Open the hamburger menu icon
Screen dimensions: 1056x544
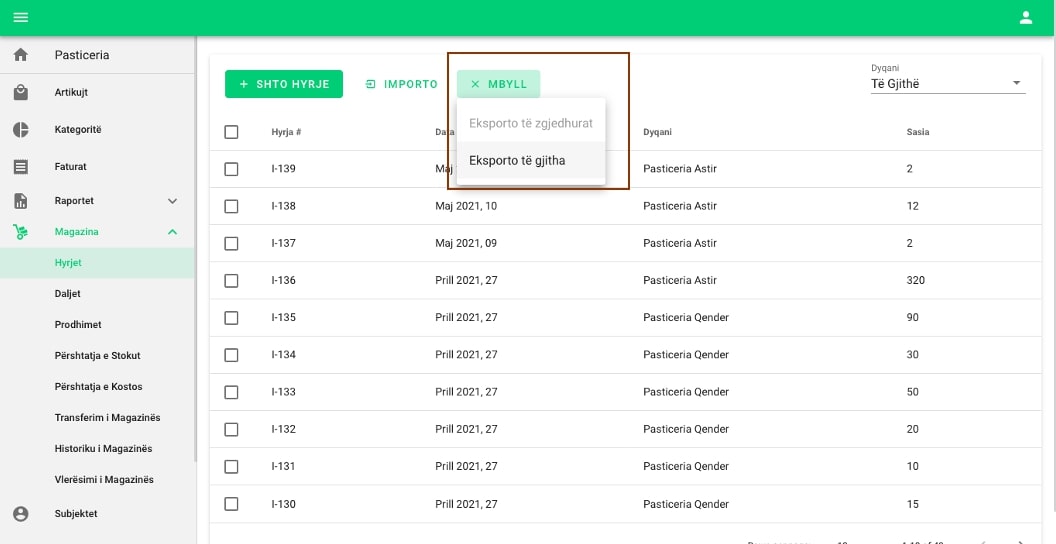[x=20, y=17]
